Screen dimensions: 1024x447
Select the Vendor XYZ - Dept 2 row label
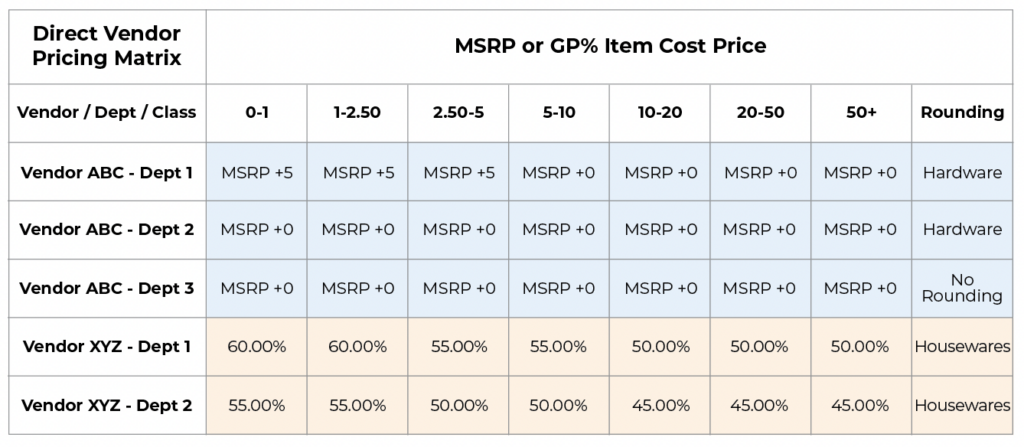pos(107,405)
